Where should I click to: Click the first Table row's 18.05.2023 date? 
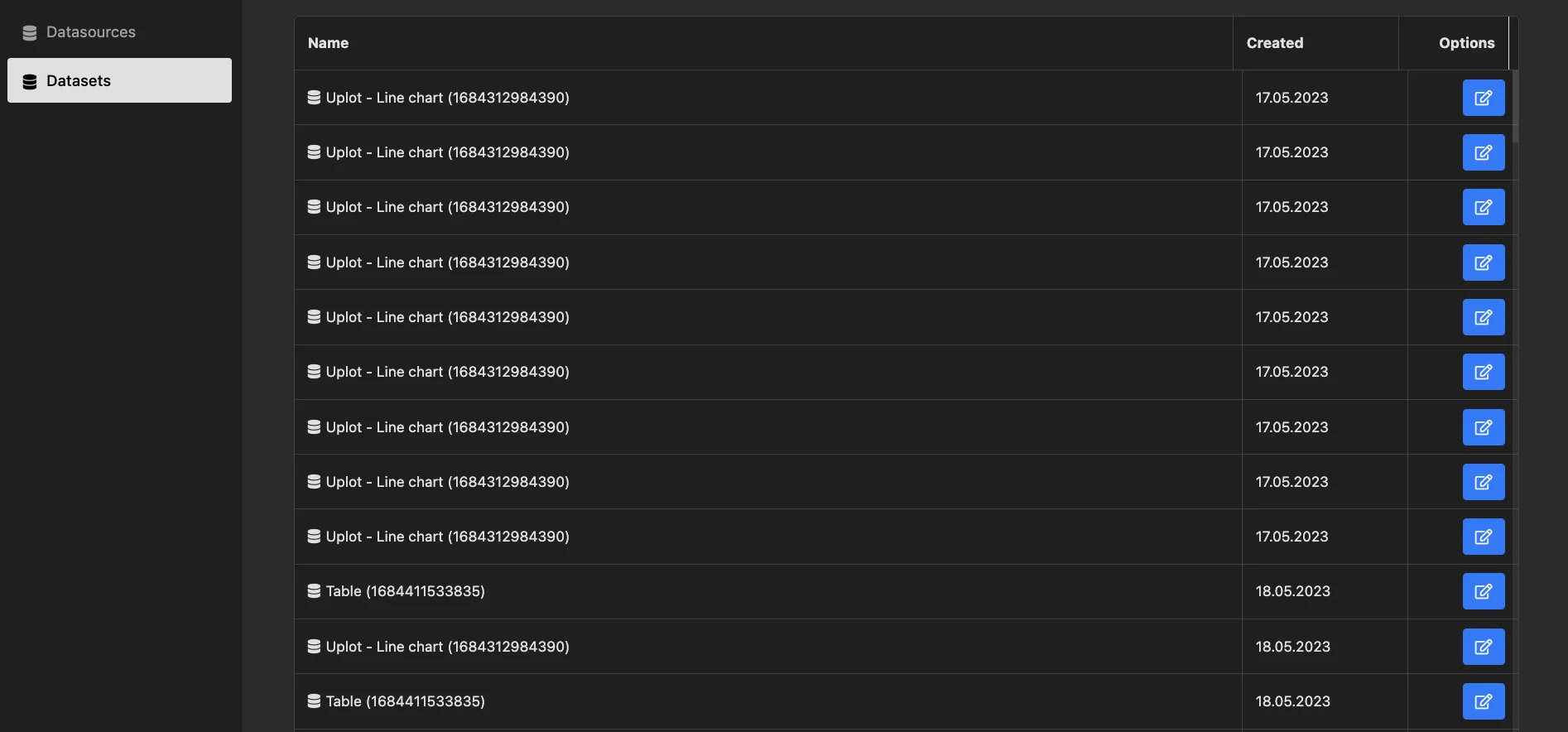click(x=1292, y=591)
